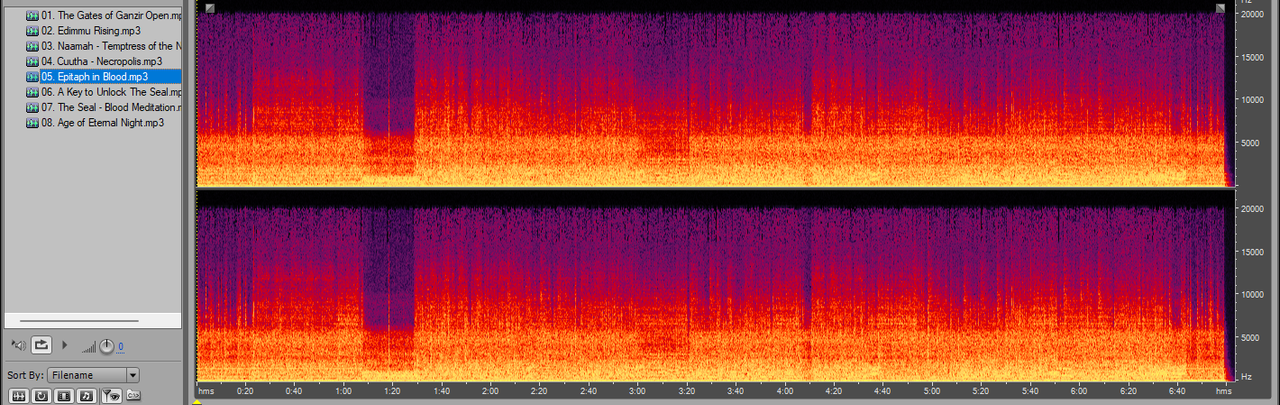Click waveform icon of 06. A Key to Unlock
The width and height of the screenshot is (1280, 405).
pyautogui.click(x=32, y=92)
